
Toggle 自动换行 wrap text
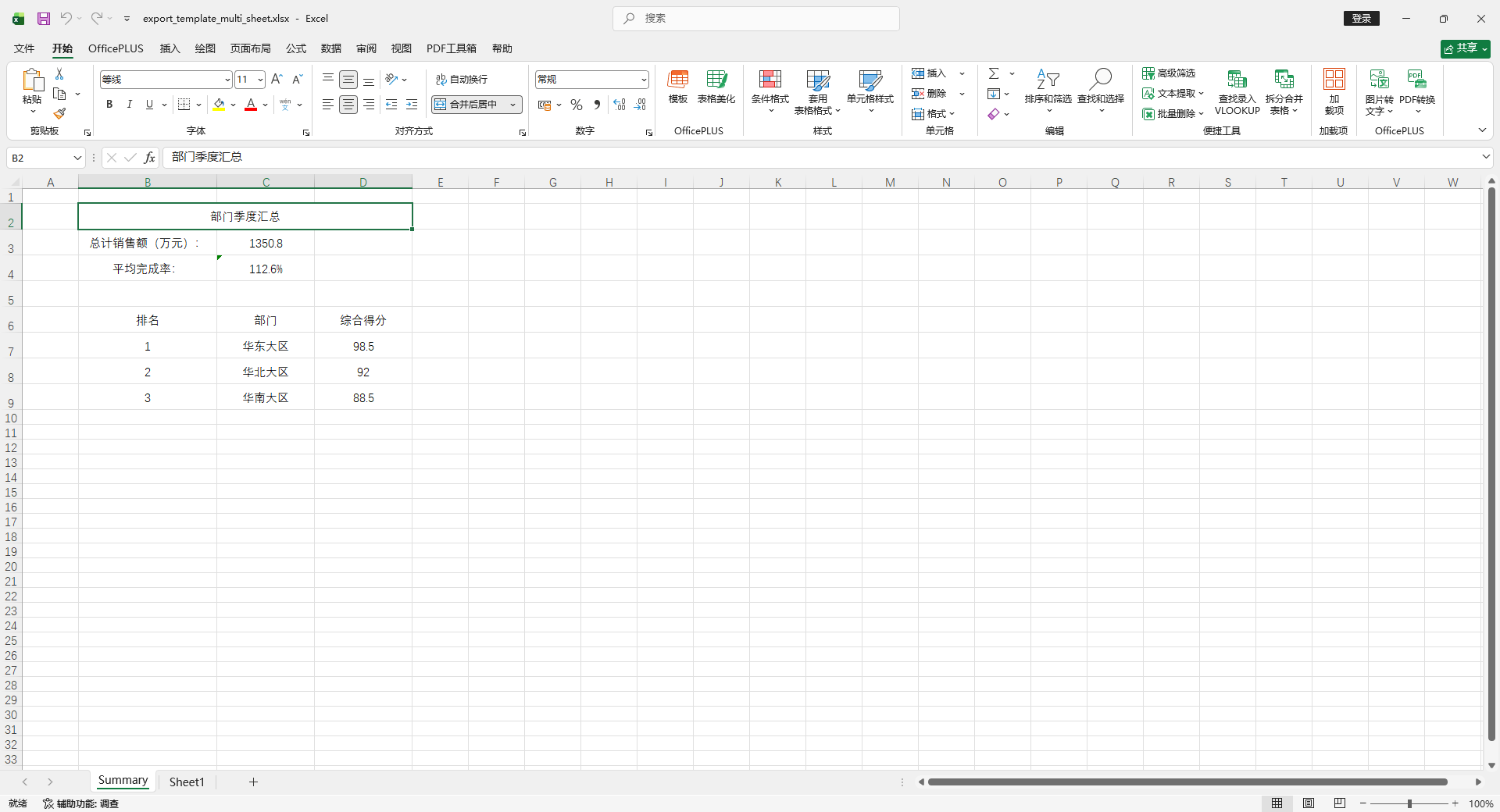pyautogui.click(x=462, y=80)
